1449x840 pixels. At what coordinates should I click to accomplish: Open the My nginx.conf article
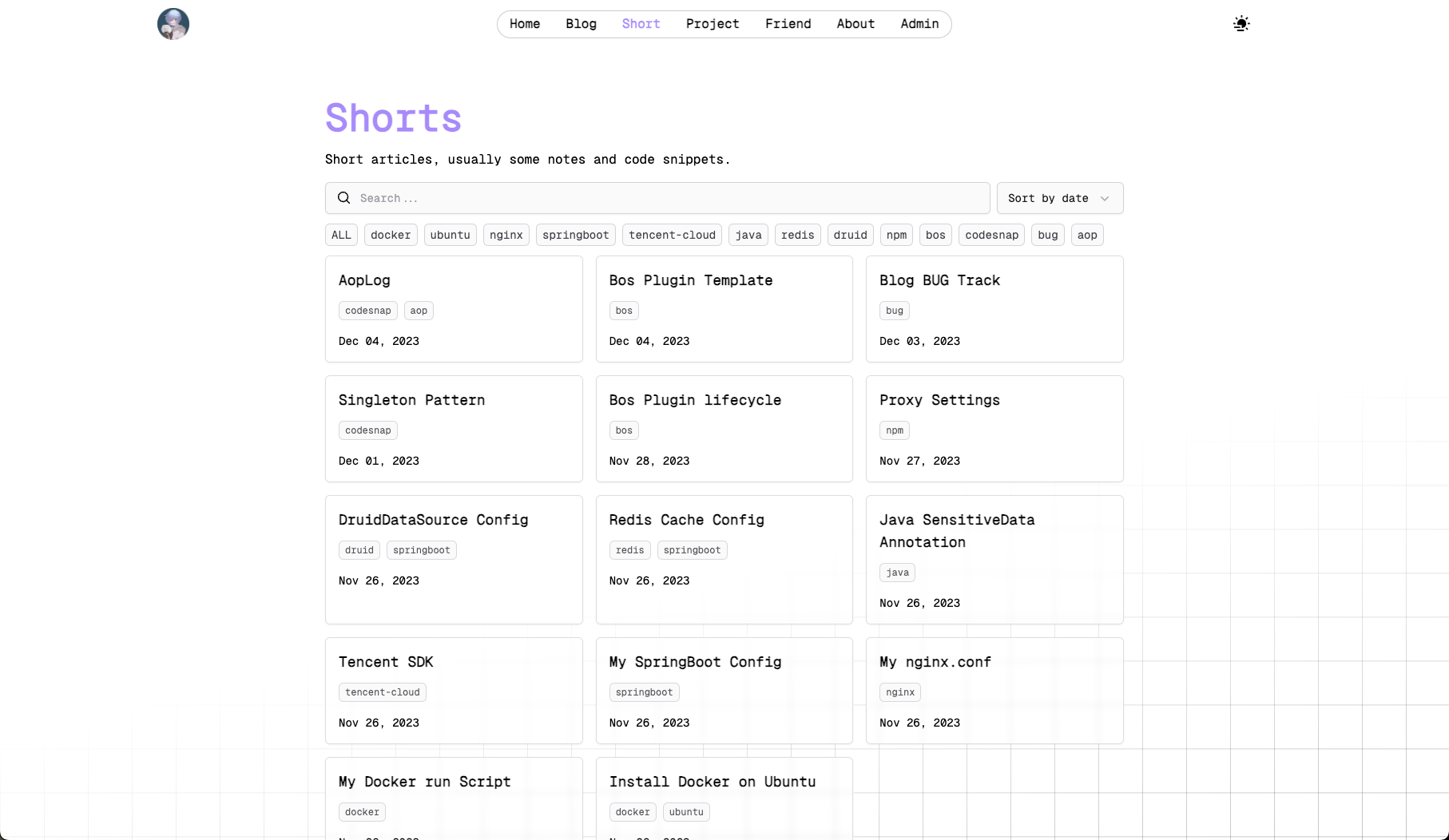click(994, 691)
